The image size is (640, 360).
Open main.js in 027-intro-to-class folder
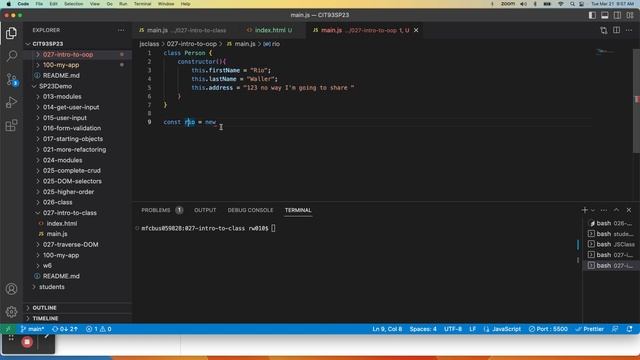pos(57,234)
